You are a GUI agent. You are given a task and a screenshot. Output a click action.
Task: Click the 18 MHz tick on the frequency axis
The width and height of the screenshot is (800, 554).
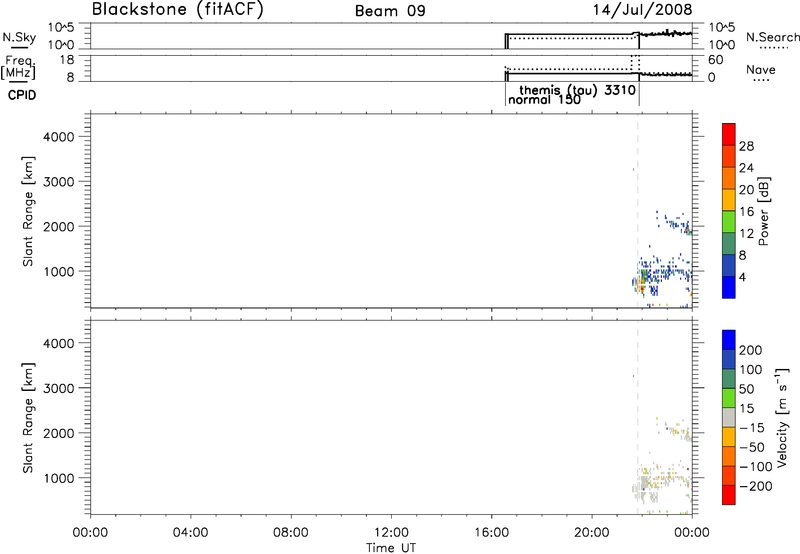[x=67, y=60]
